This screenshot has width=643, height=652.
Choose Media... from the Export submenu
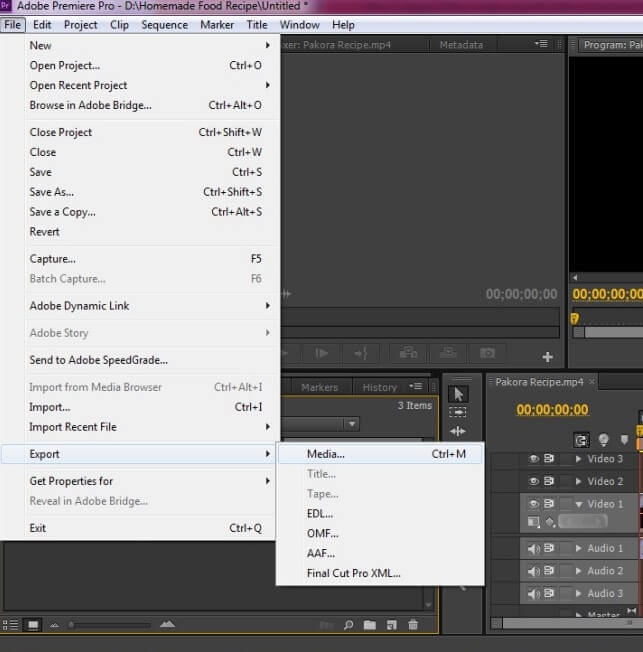(x=380, y=454)
